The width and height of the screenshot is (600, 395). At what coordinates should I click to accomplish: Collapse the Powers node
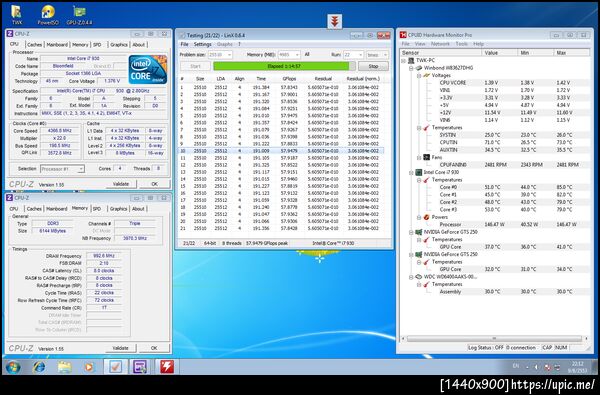(x=419, y=217)
